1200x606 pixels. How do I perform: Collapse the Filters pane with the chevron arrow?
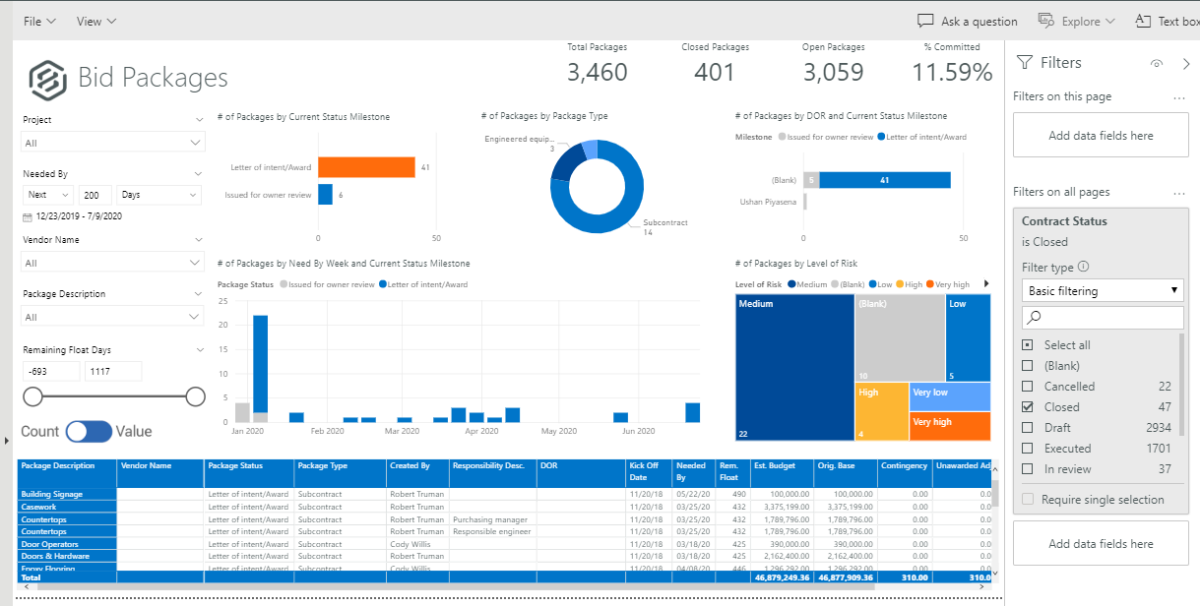point(1186,63)
